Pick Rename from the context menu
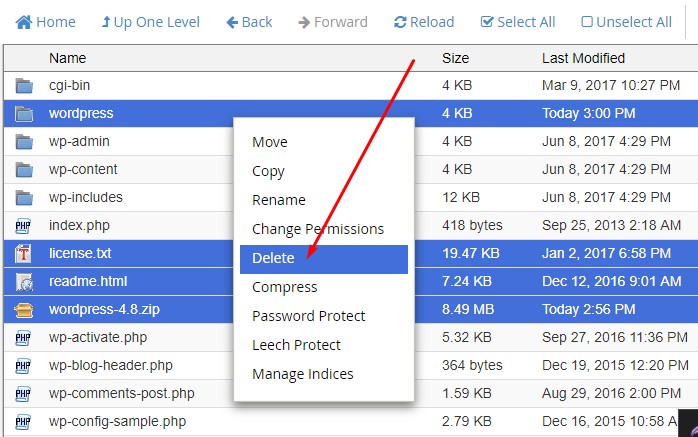The image size is (698, 437). point(278,200)
